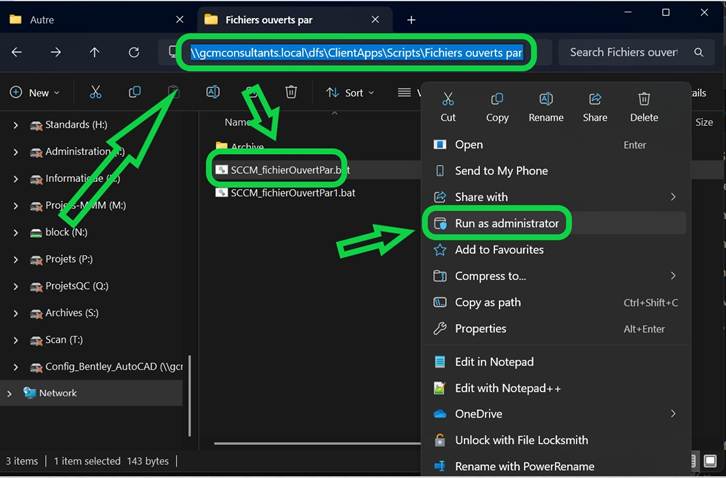Click the toolbar Cut scissors icon
This screenshot has height=478, width=726.
pyautogui.click(x=95, y=92)
